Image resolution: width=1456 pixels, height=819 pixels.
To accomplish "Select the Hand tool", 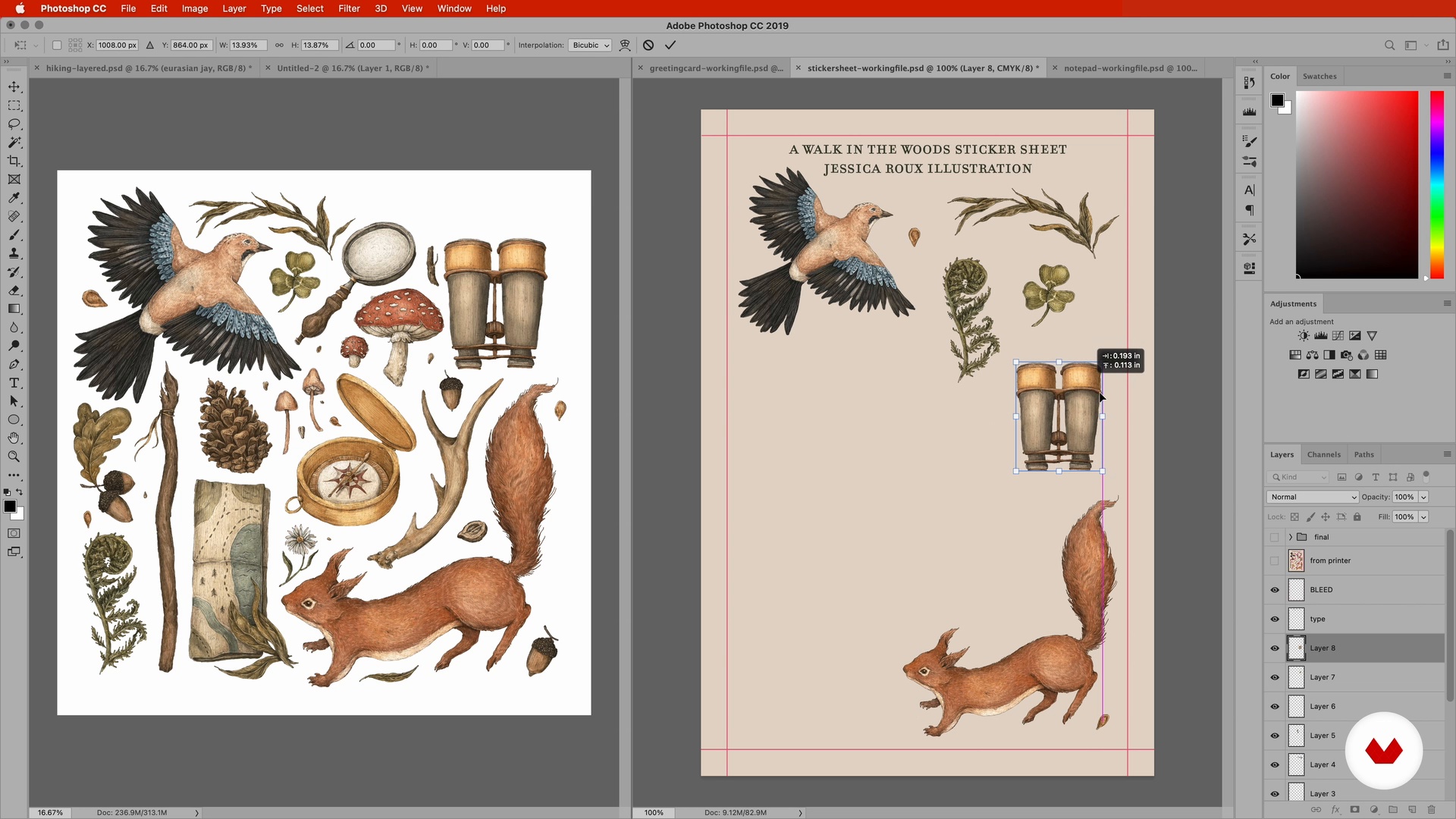I will point(14,438).
